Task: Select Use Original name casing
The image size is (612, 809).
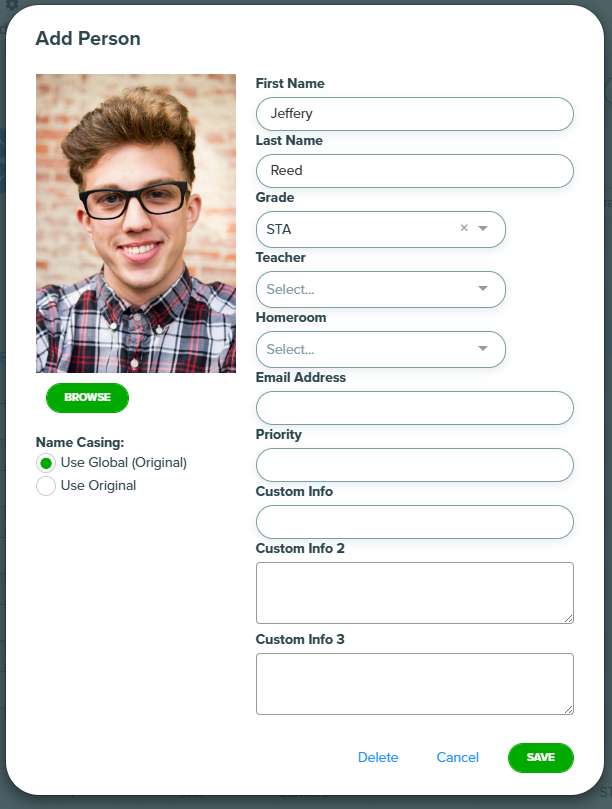Action: [46, 486]
